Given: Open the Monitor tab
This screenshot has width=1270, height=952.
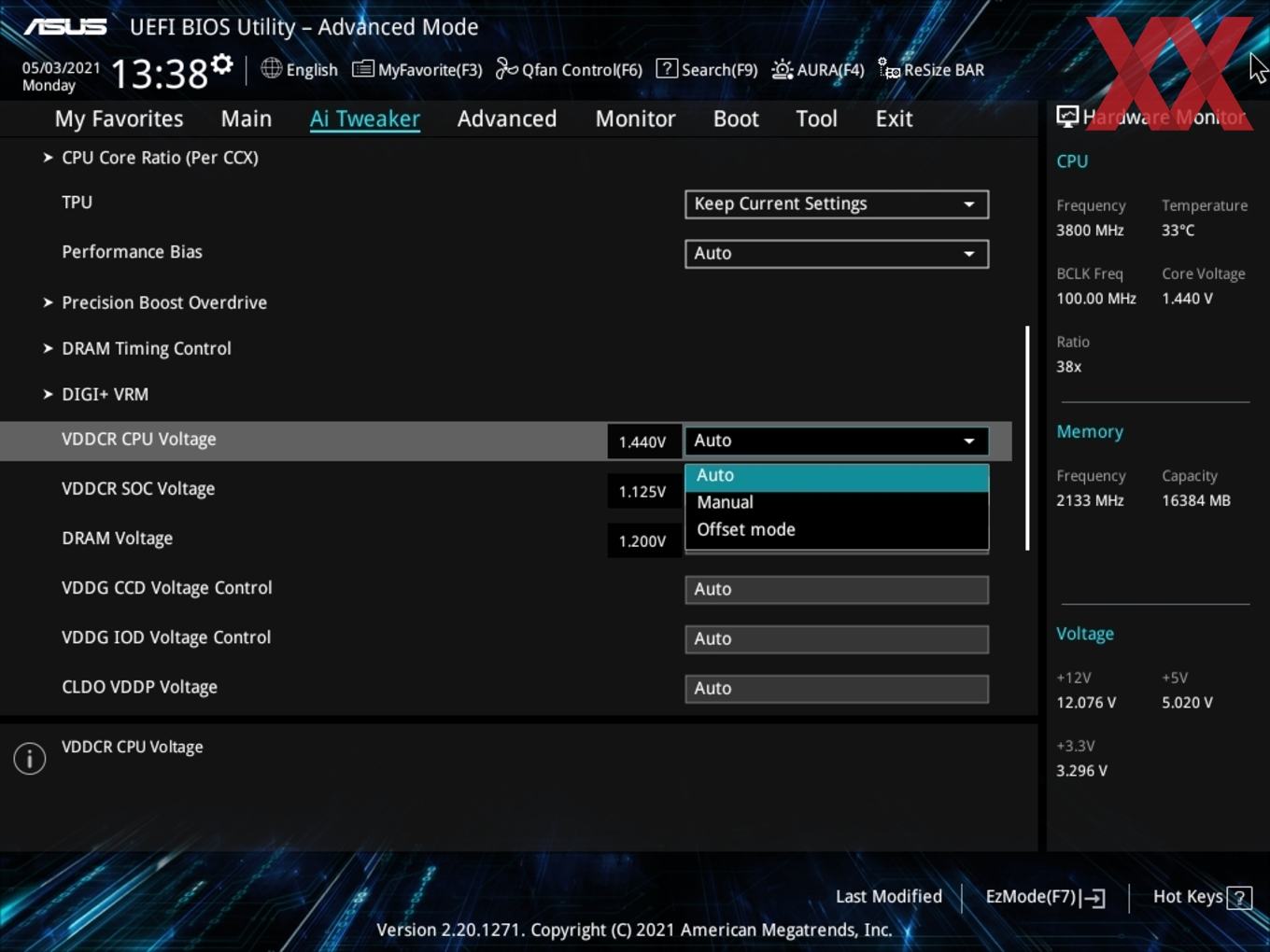Looking at the screenshot, I should [x=635, y=119].
